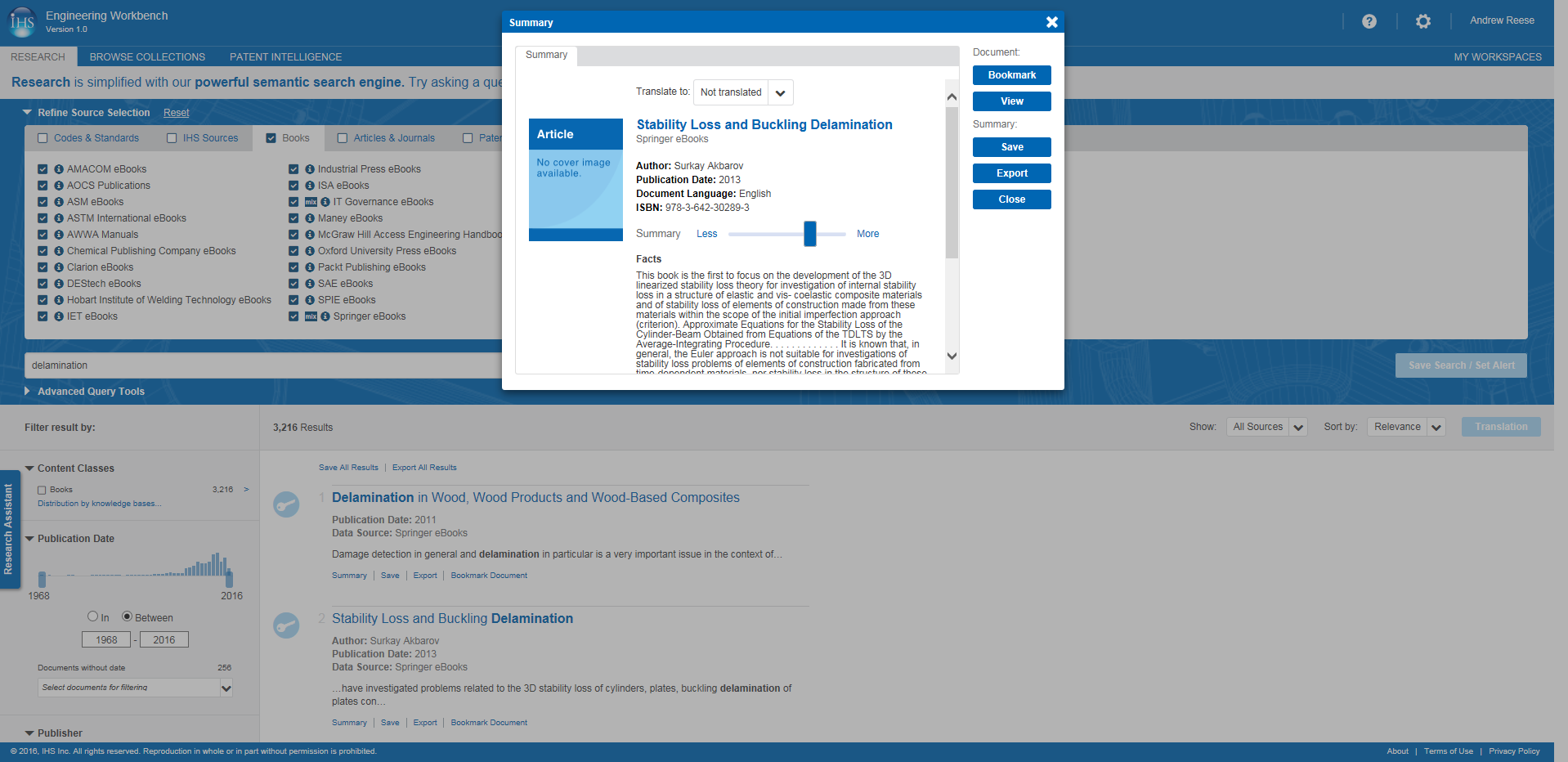The width and height of the screenshot is (1568, 762).
Task: Click info icon next to SPIE eBooks
Action: (x=310, y=300)
